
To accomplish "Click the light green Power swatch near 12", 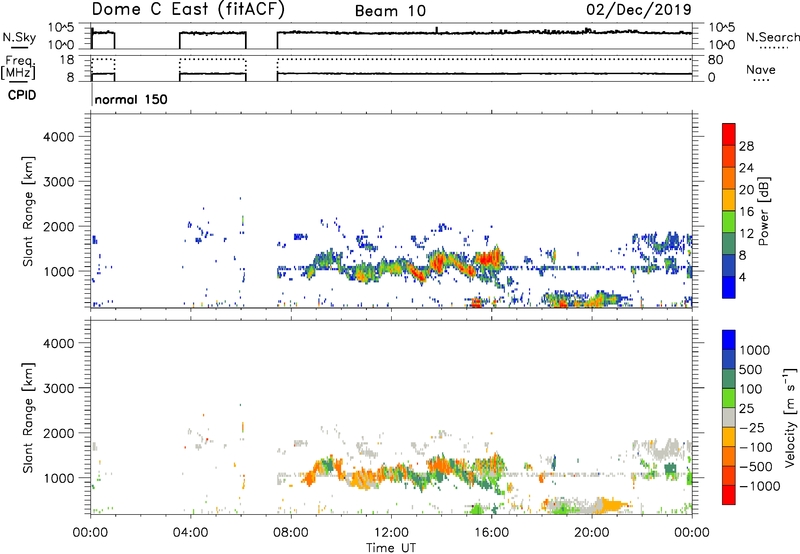I will point(729,221).
